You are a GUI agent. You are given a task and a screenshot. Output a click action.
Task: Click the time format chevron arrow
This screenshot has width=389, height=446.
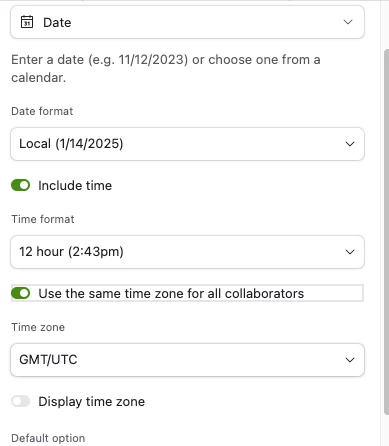tap(350, 252)
